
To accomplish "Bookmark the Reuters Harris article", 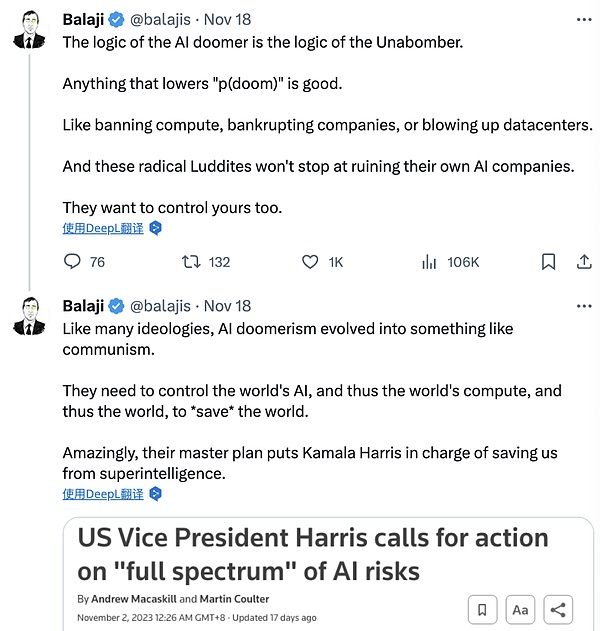I will [482, 609].
